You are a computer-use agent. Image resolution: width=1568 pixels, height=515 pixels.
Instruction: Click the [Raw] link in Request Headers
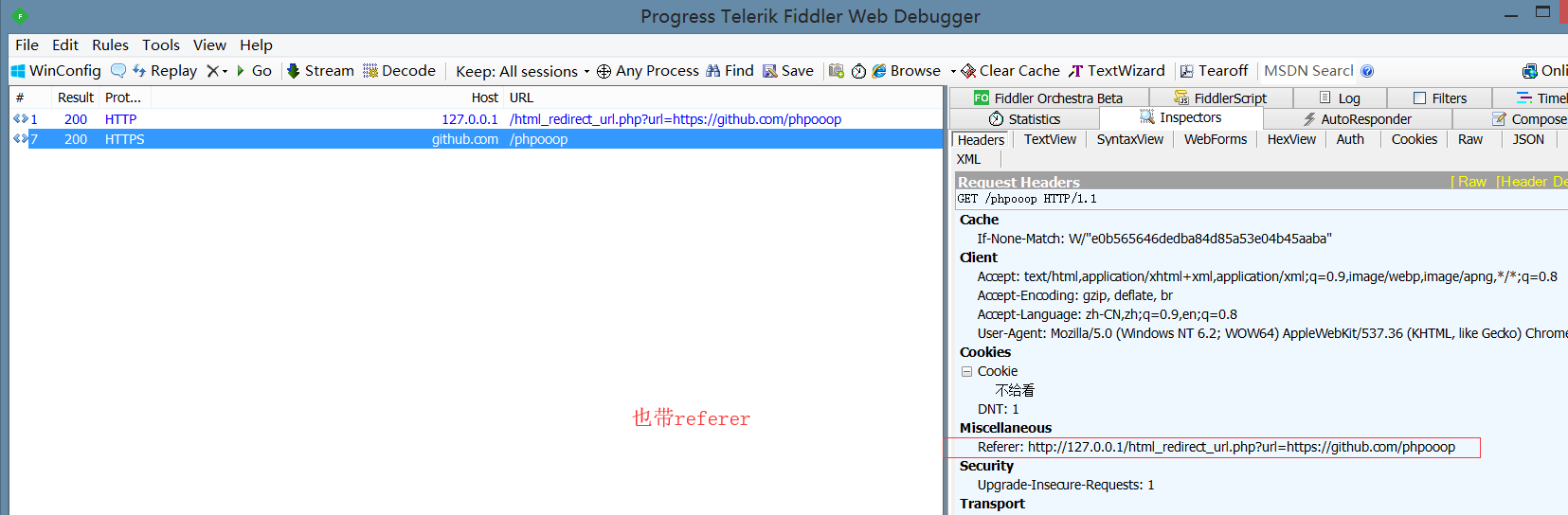click(x=1469, y=182)
